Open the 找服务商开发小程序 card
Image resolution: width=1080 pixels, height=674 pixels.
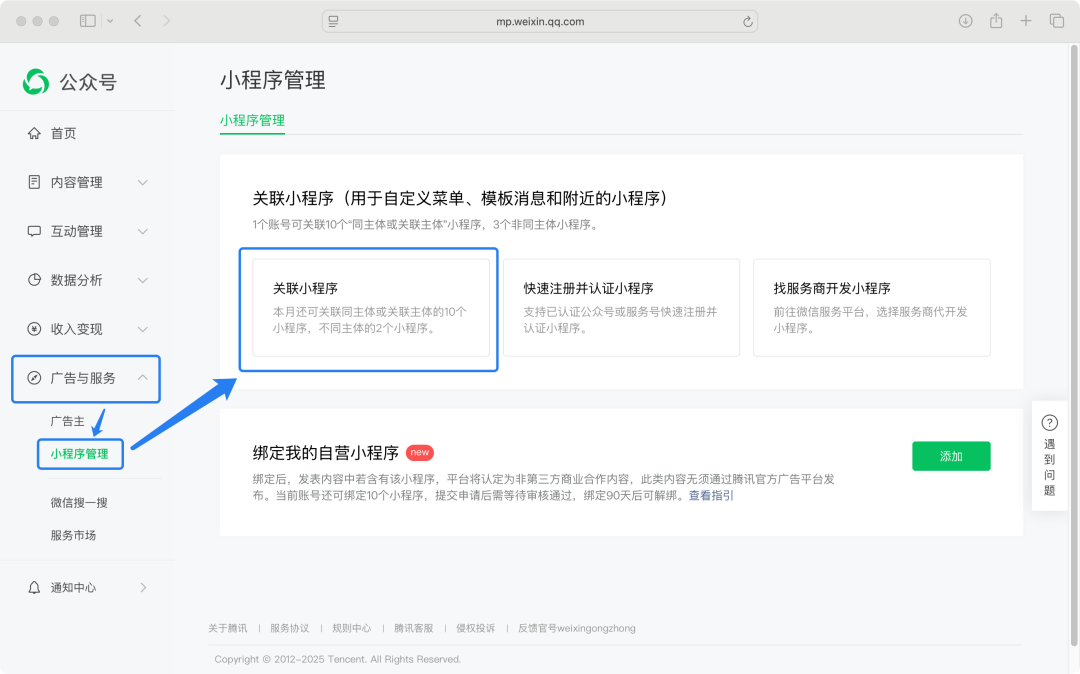pos(872,308)
